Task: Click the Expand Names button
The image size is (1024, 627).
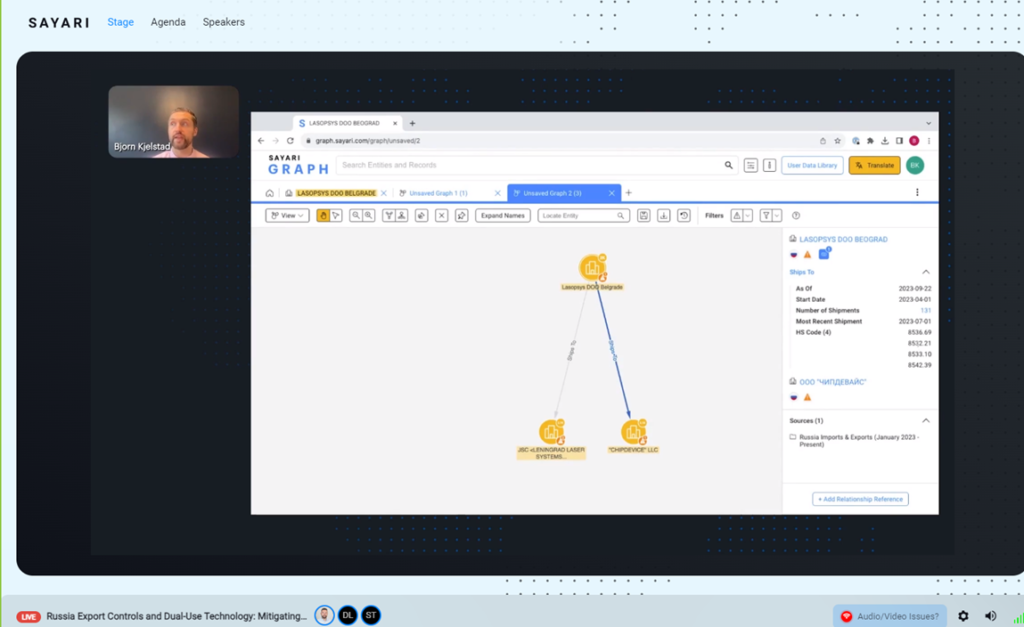Action: pos(503,216)
